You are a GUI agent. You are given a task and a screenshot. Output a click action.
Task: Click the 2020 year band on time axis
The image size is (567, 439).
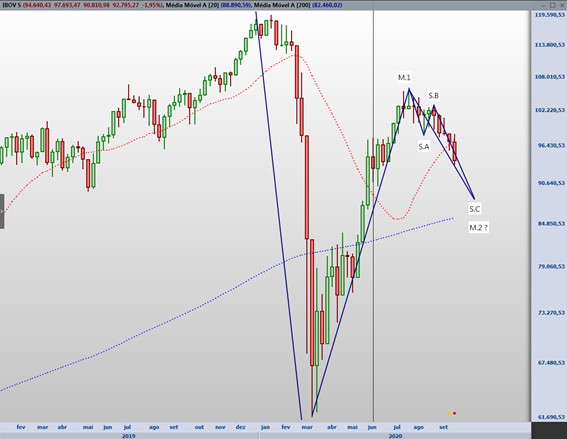tap(395, 436)
